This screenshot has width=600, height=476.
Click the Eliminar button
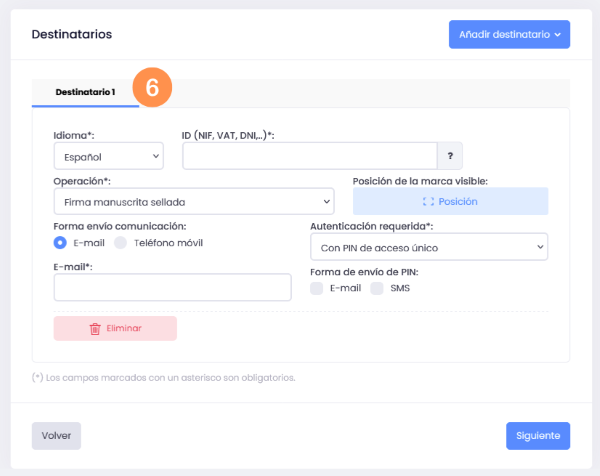[115, 328]
